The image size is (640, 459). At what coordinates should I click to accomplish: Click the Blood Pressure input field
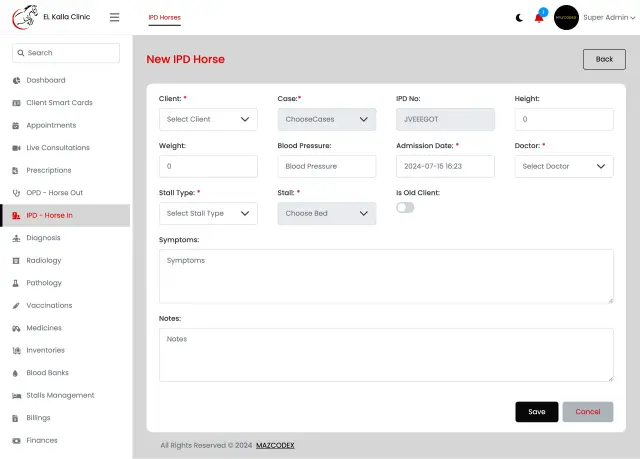pyautogui.click(x=327, y=166)
